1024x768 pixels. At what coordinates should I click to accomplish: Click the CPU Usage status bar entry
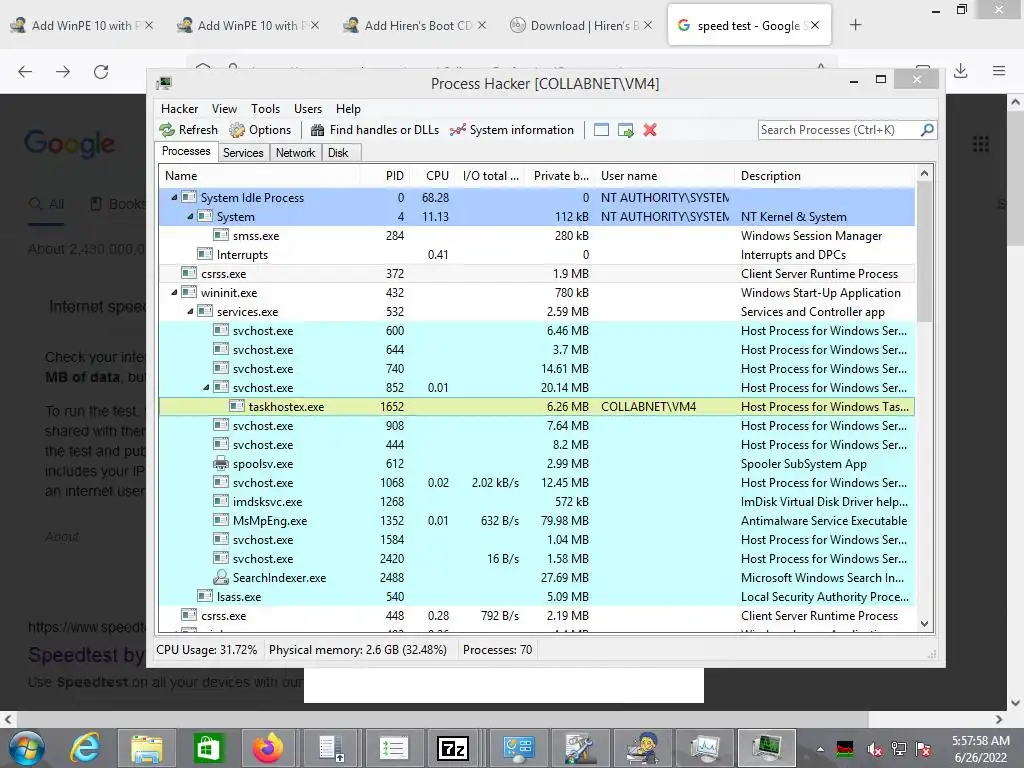pos(206,650)
